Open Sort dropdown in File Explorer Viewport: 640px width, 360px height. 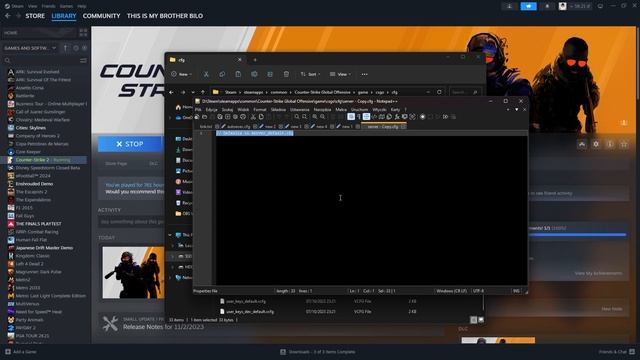[310, 74]
